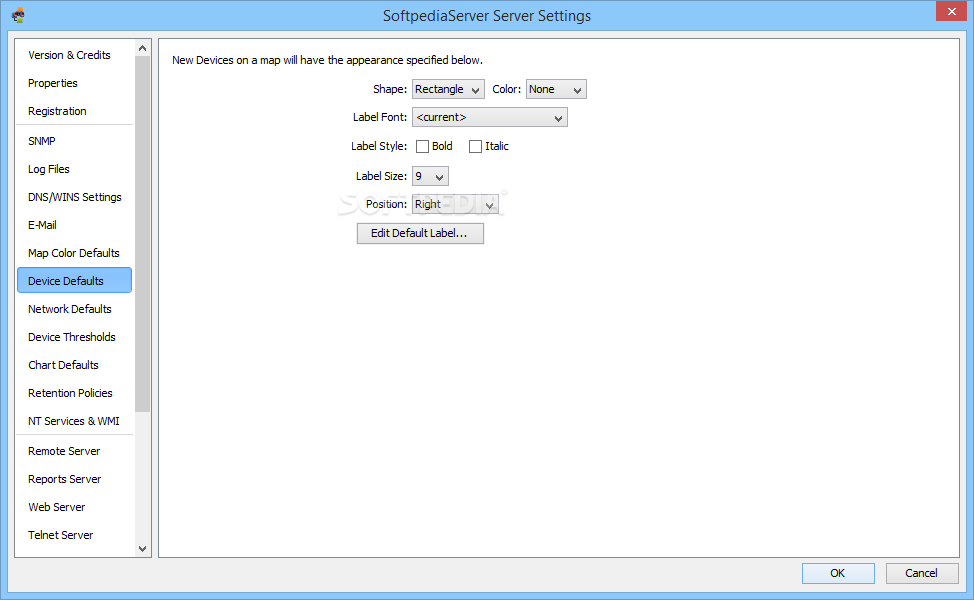The image size is (974, 600).
Task: Click the application icon in the title bar
Action: point(18,15)
